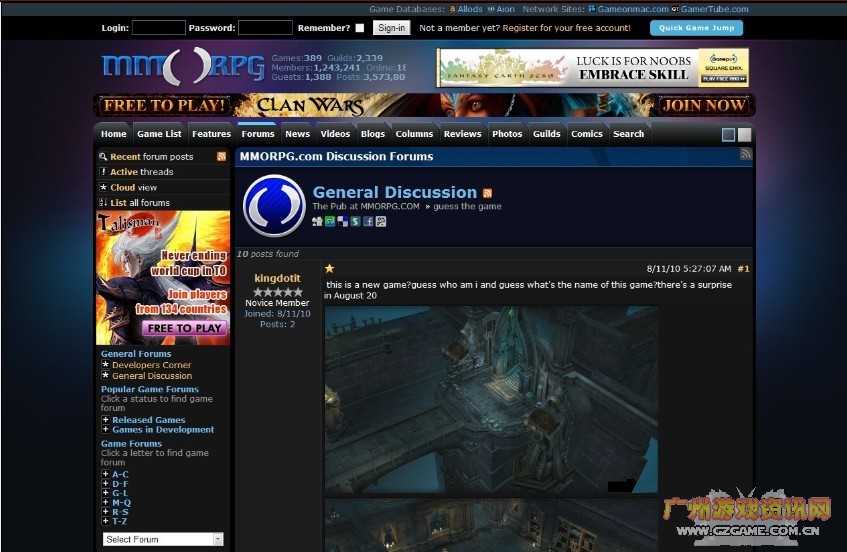Open Developers Corner forum

coord(151,365)
